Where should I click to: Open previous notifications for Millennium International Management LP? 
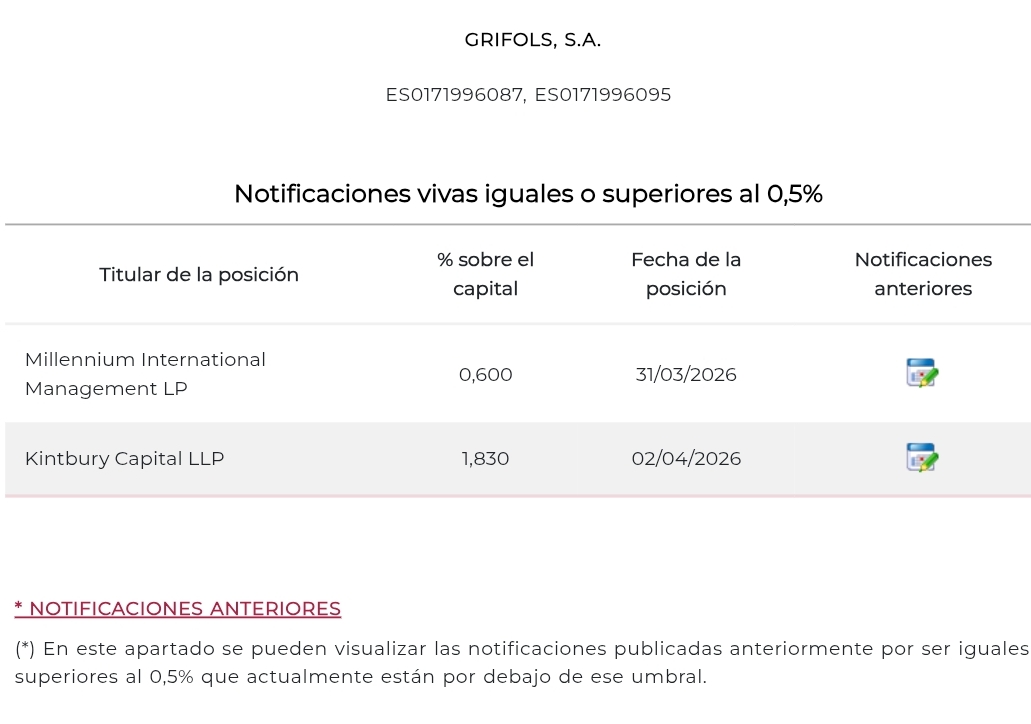(921, 373)
